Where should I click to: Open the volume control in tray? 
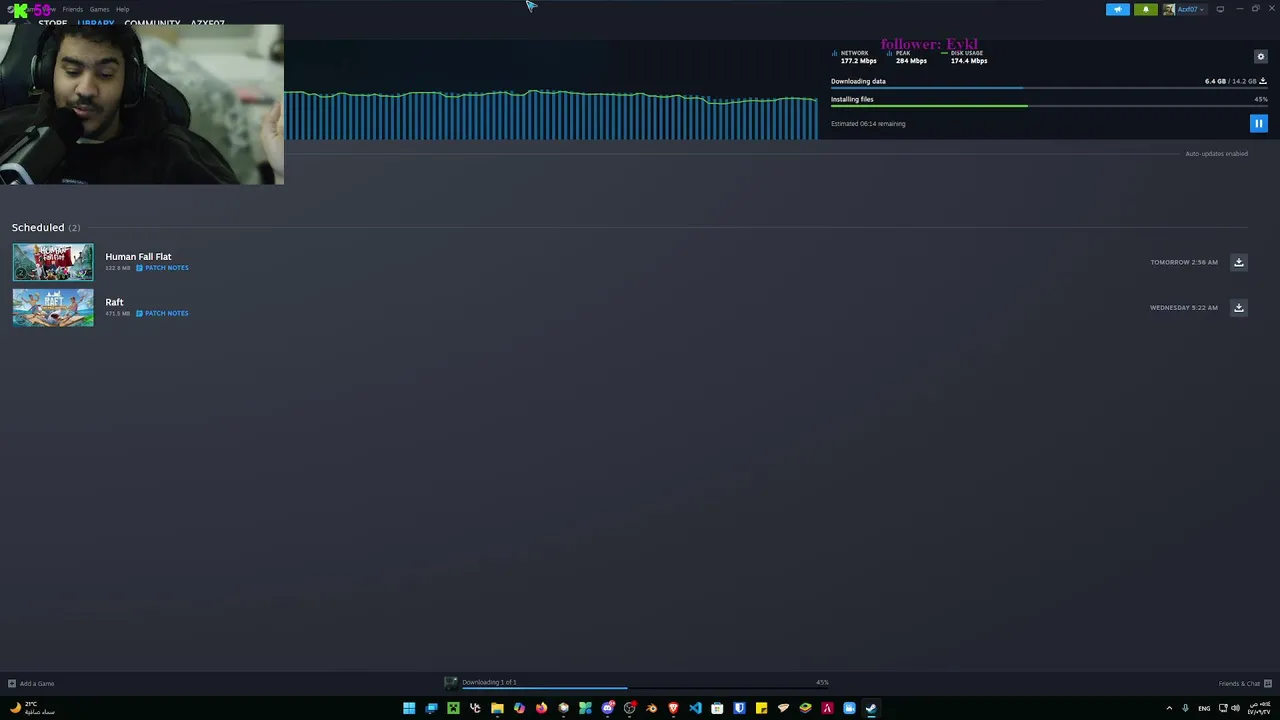tap(1236, 708)
